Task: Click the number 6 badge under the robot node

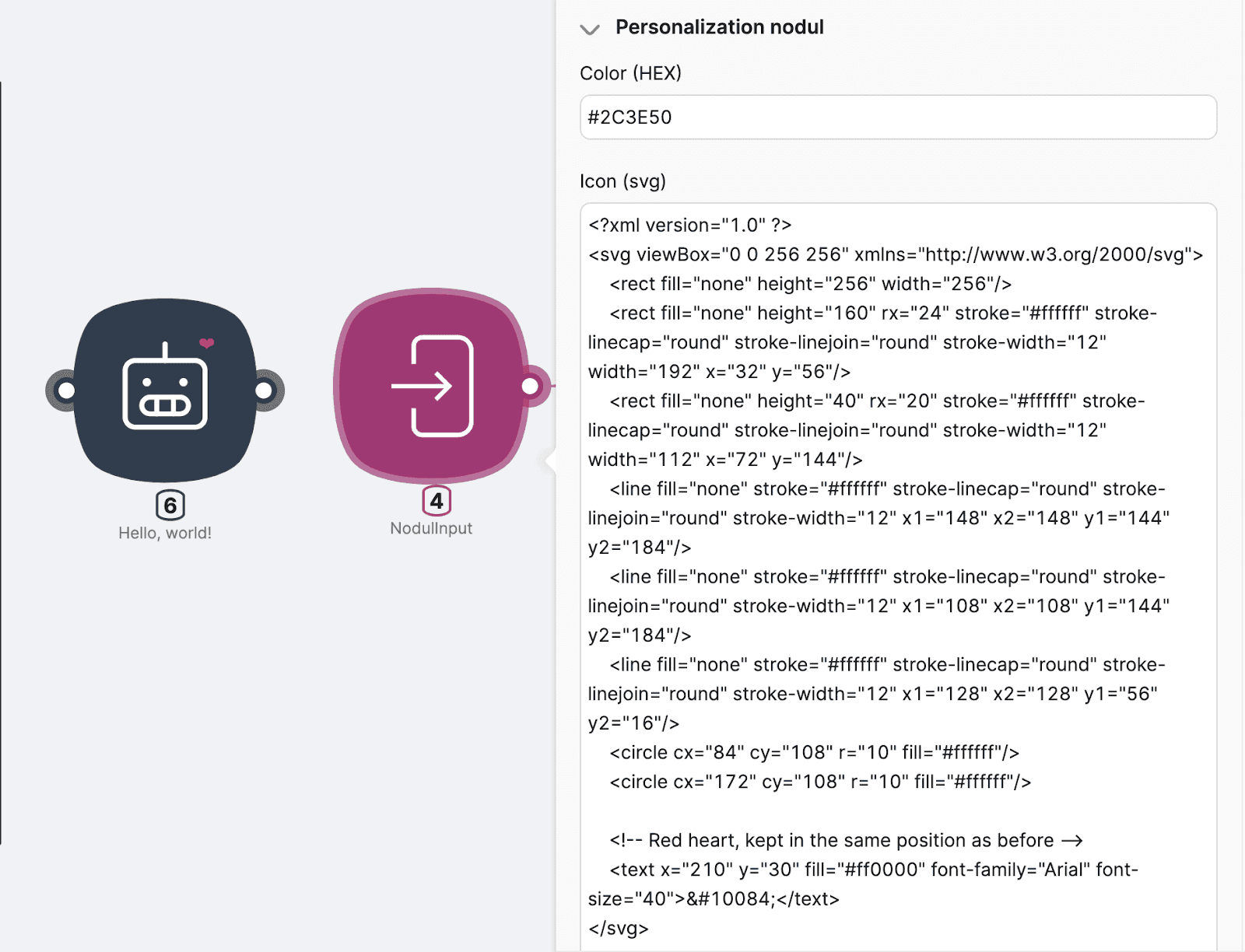Action: pyautogui.click(x=170, y=506)
